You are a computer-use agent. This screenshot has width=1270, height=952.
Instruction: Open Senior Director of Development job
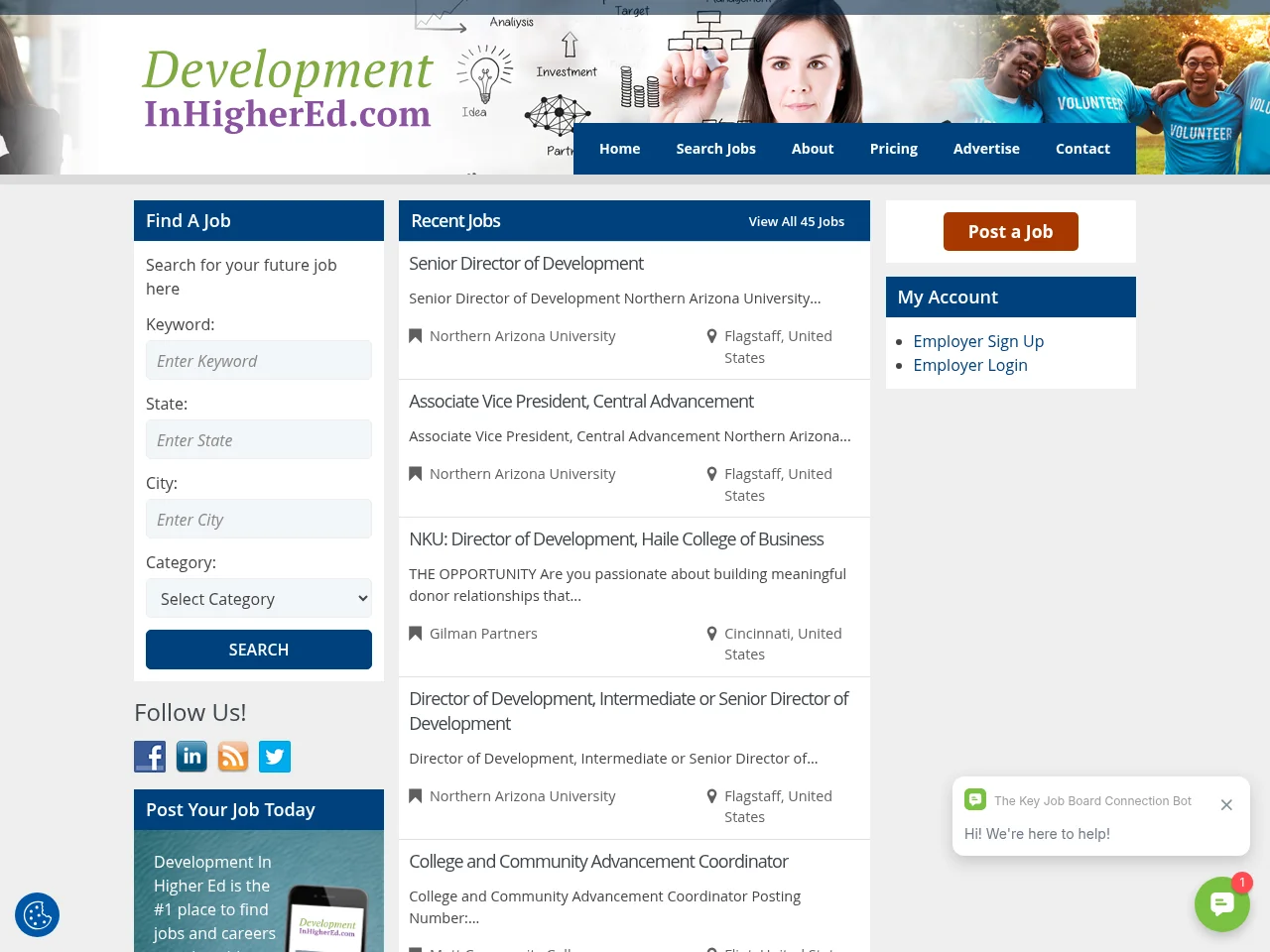pos(527,264)
